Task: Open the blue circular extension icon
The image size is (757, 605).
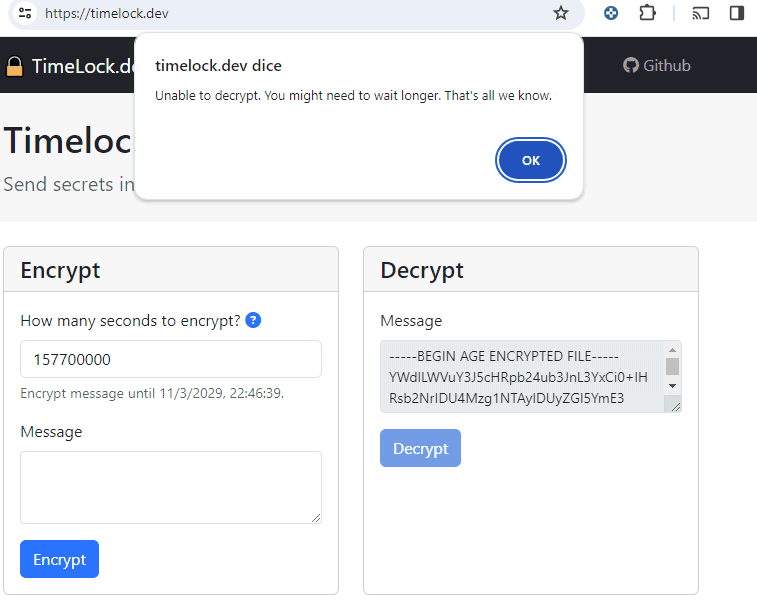Action: (x=611, y=13)
